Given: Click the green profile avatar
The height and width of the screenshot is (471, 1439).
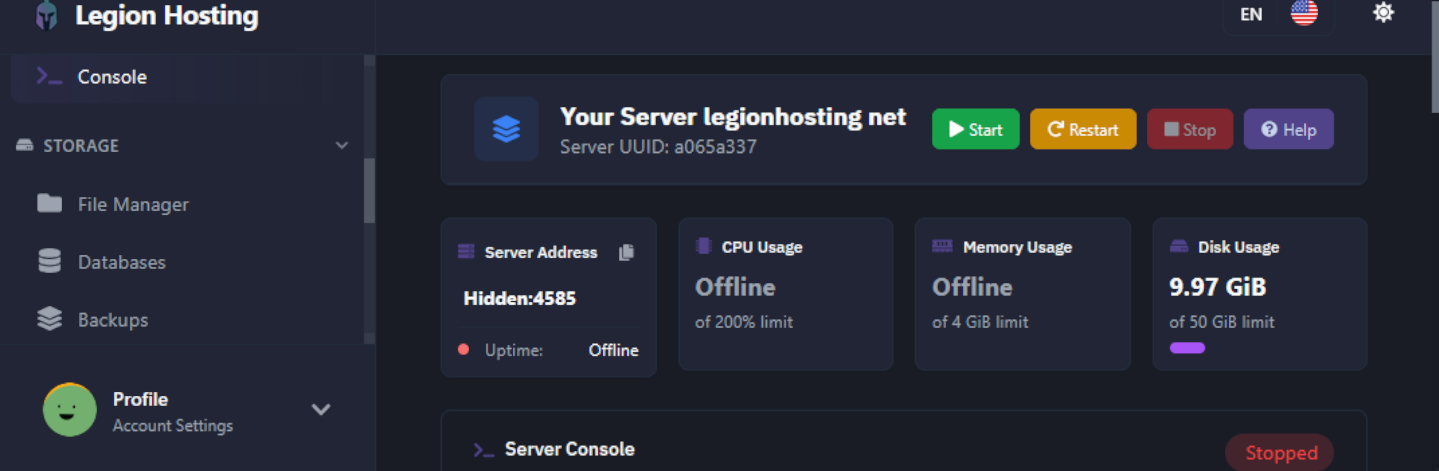Looking at the screenshot, I should [70, 410].
